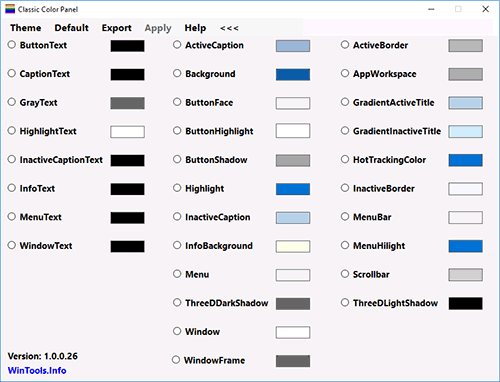Select the Background radio button
The height and width of the screenshot is (382, 500).
pyautogui.click(x=177, y=73)
